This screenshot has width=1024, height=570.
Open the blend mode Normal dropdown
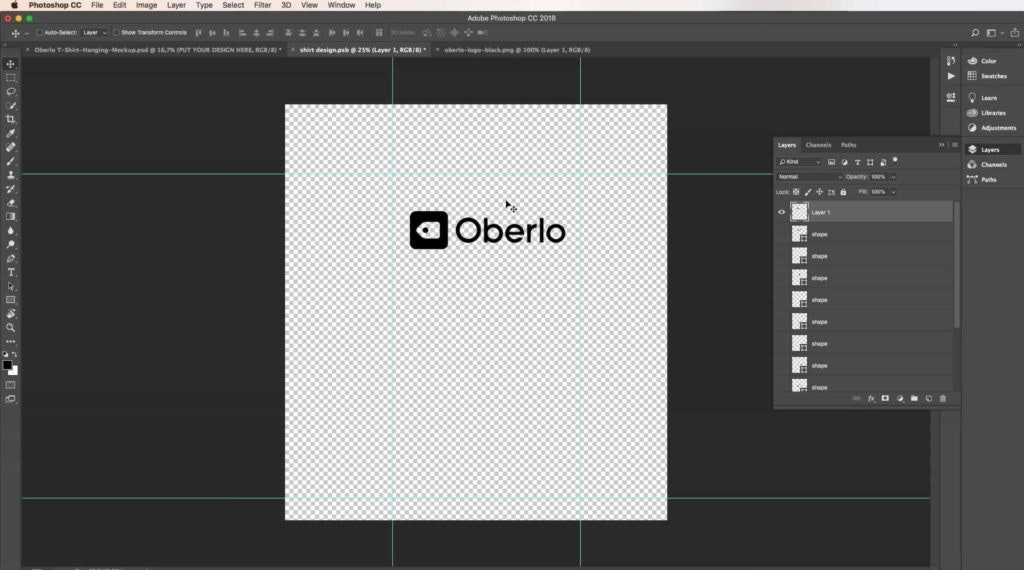pos(809,177)
